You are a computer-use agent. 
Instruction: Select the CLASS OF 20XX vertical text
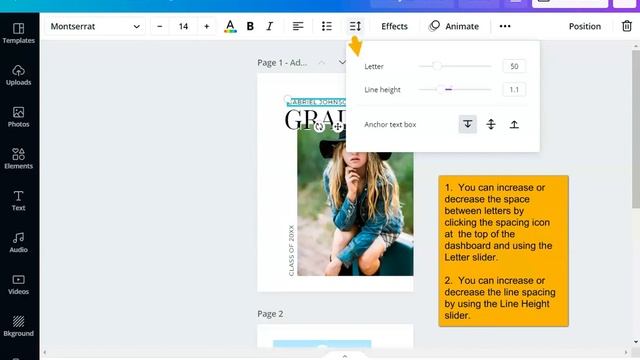click(291, 250)
